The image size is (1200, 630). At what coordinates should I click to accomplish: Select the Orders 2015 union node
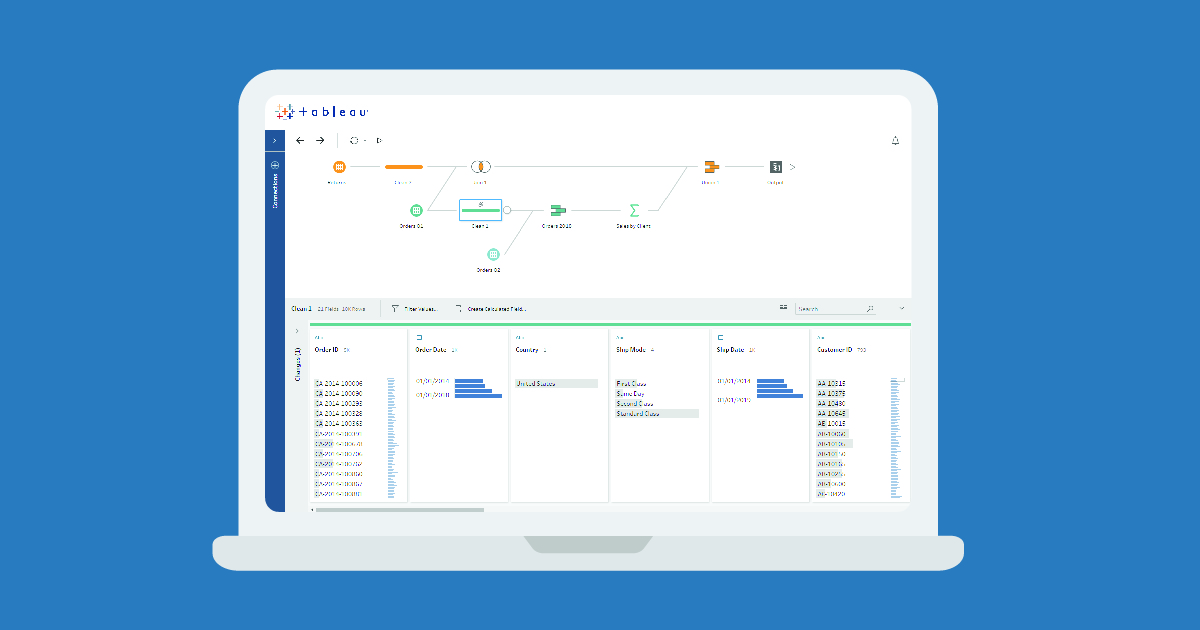pos(558,210)
